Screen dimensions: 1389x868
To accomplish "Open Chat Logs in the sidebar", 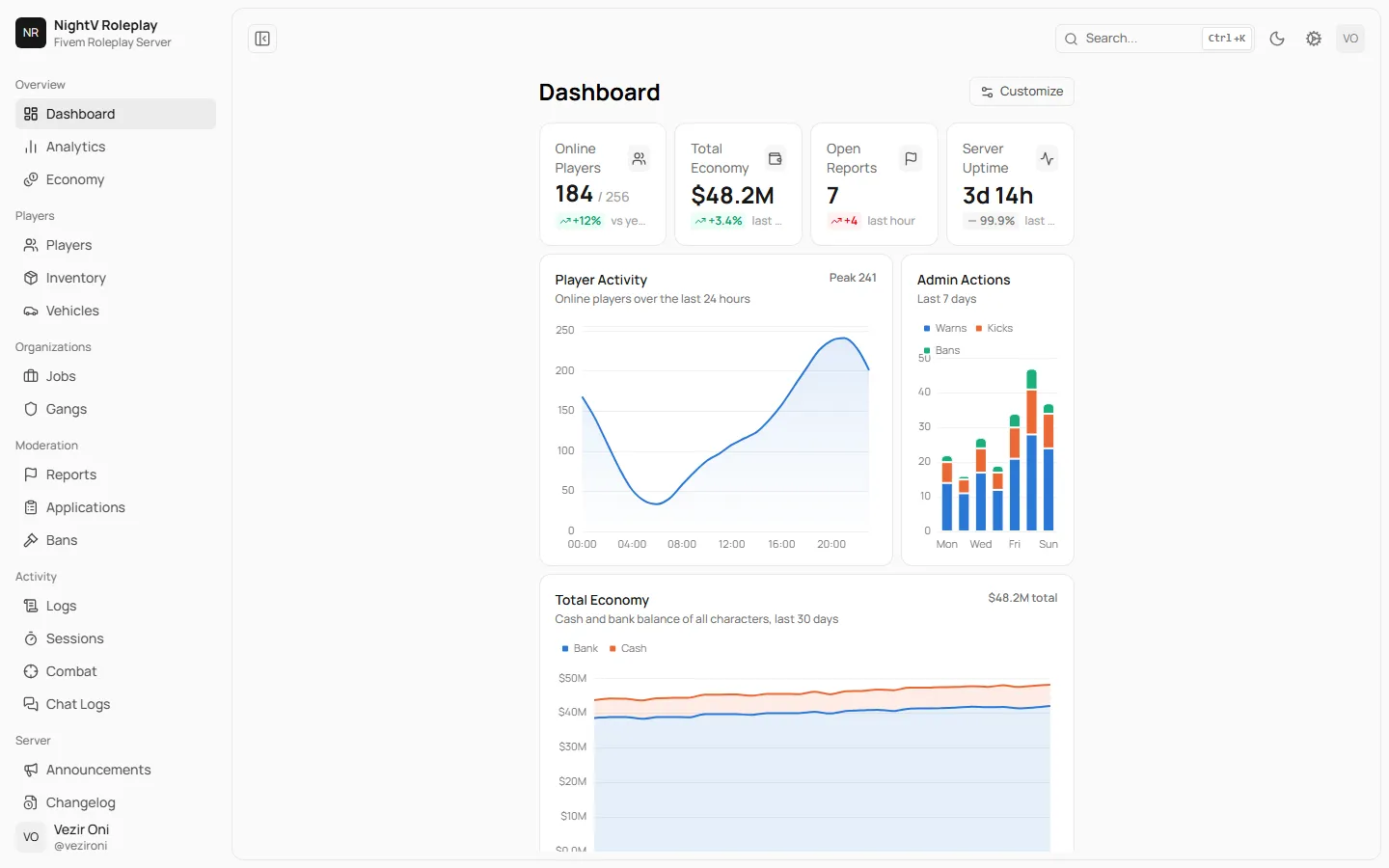I will tap(116, 704).
